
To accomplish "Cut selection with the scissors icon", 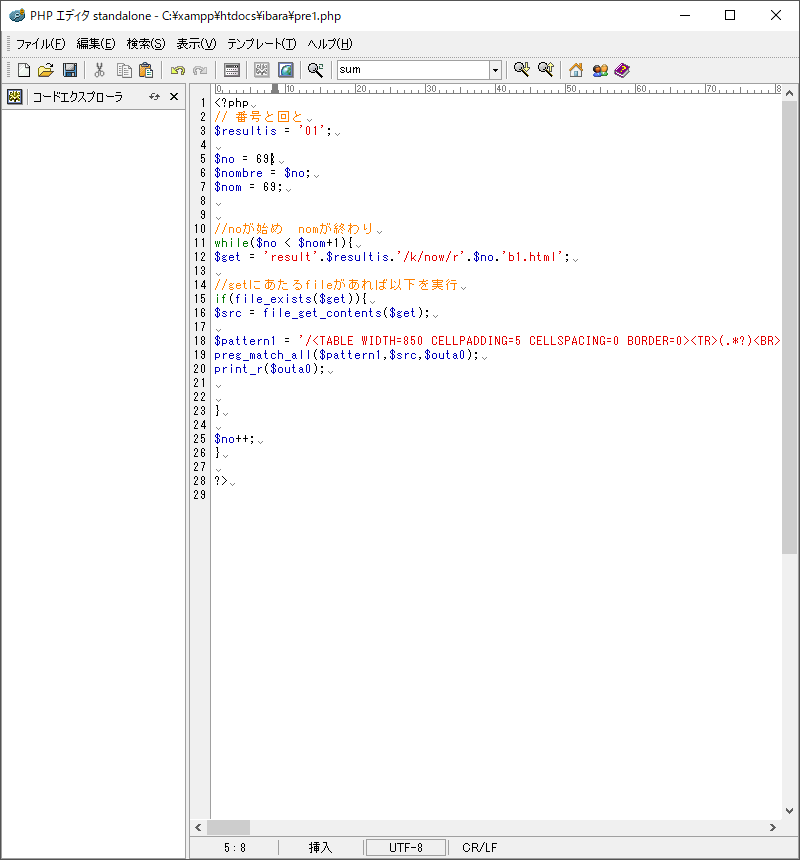I will coord(99,70).
